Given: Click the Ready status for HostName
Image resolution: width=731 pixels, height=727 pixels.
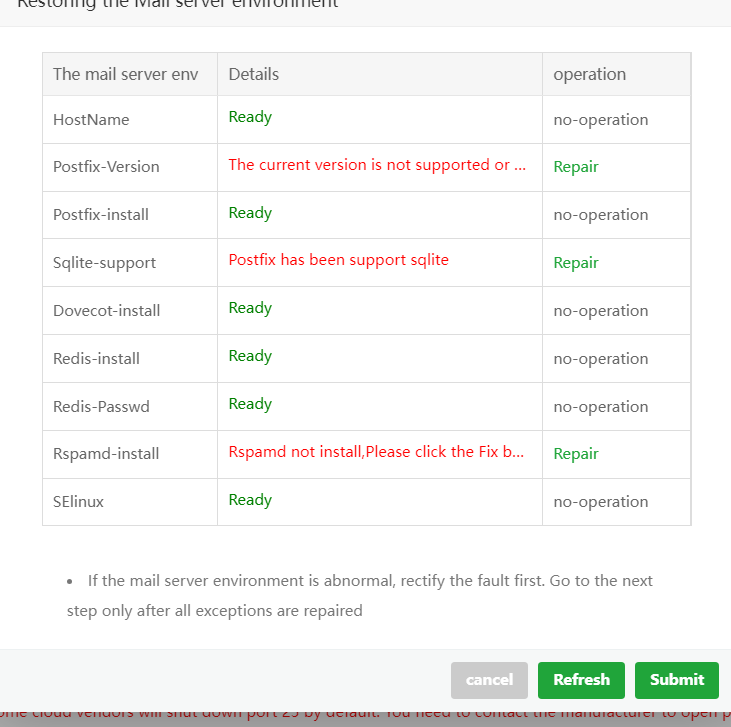Looking at the screenshot, I should pyautogui.click(x=250, y=117).
